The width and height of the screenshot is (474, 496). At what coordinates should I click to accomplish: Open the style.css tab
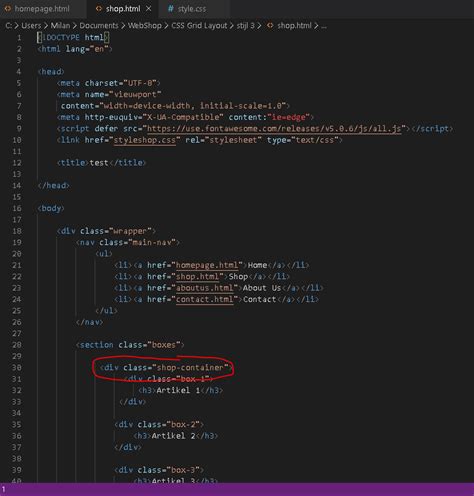click(192, 9)
